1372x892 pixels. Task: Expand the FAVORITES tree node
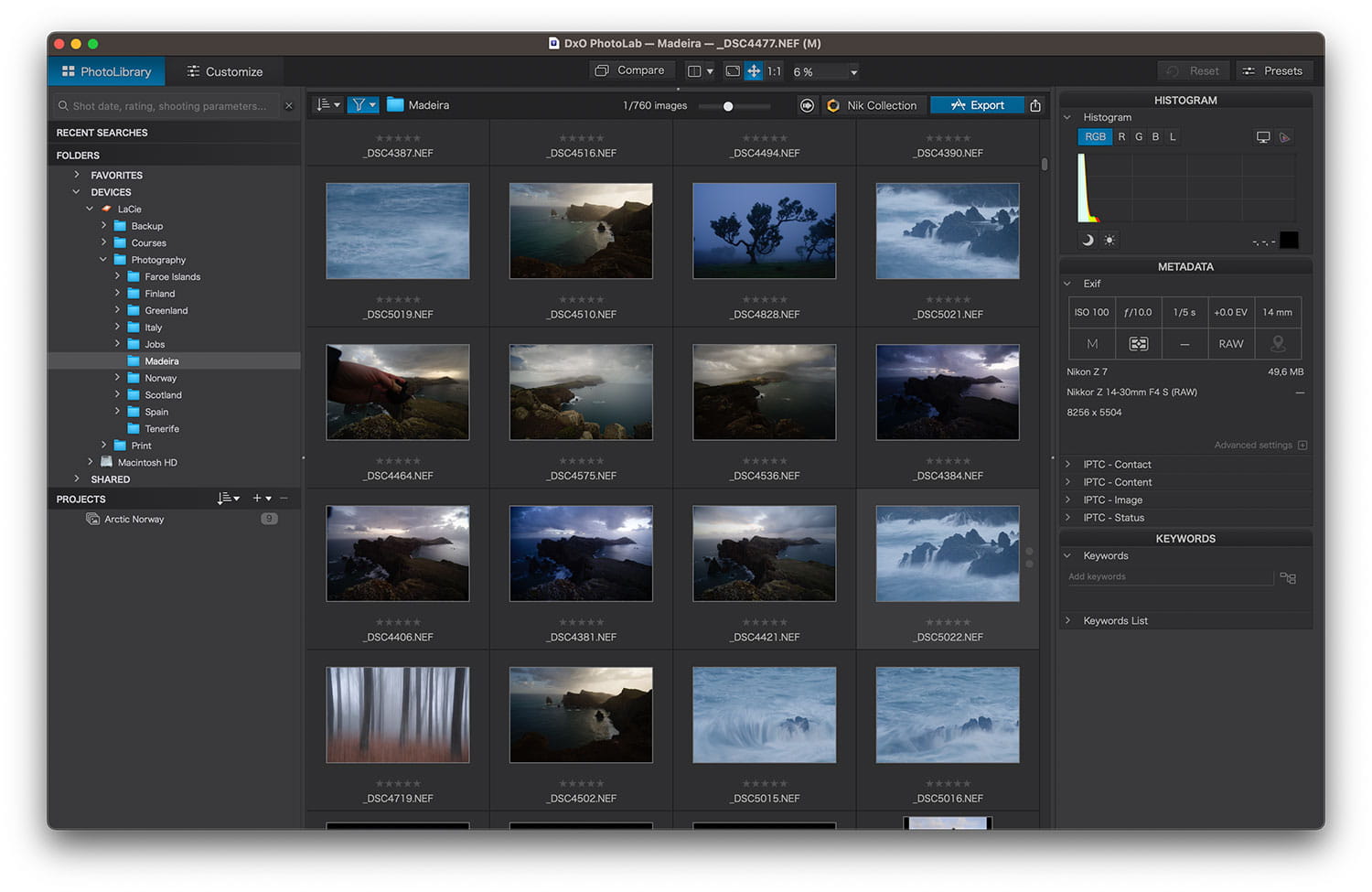(x=77, y=175)
